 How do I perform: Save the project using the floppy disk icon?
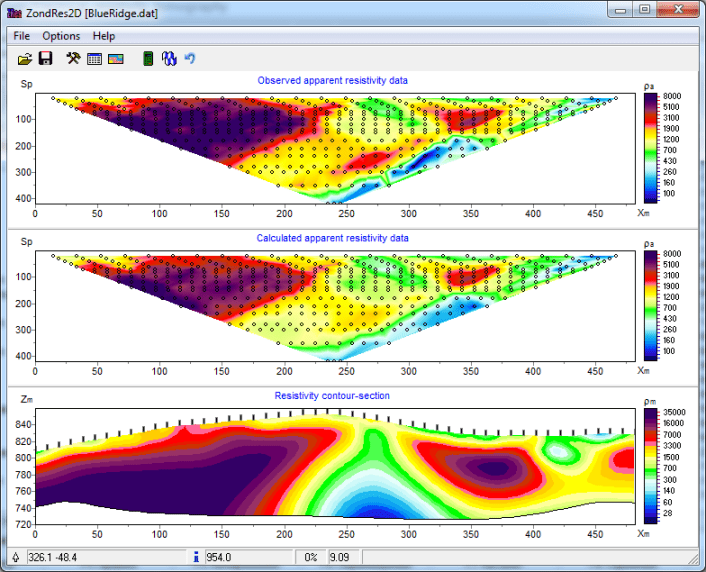pos(45,59)
